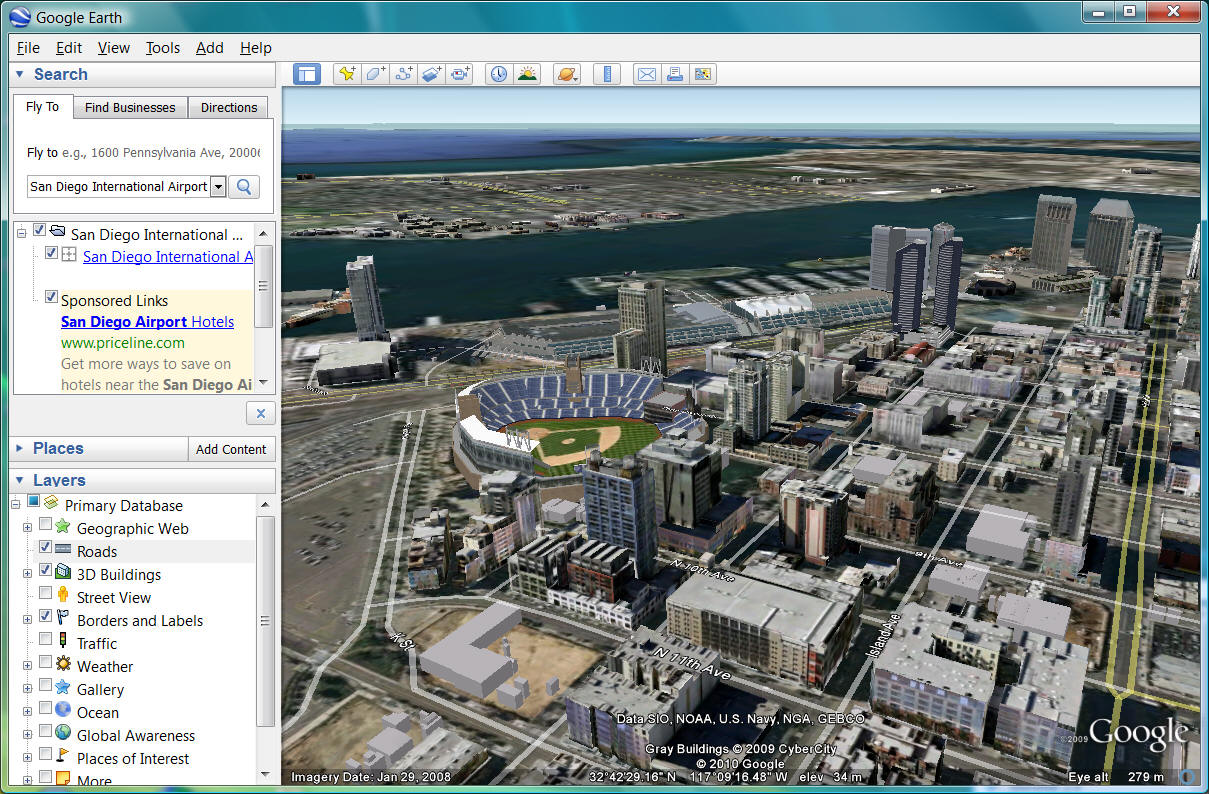Open the Add menu
1209x794 pixels.
pyautogui.click(x=210, y=47)
